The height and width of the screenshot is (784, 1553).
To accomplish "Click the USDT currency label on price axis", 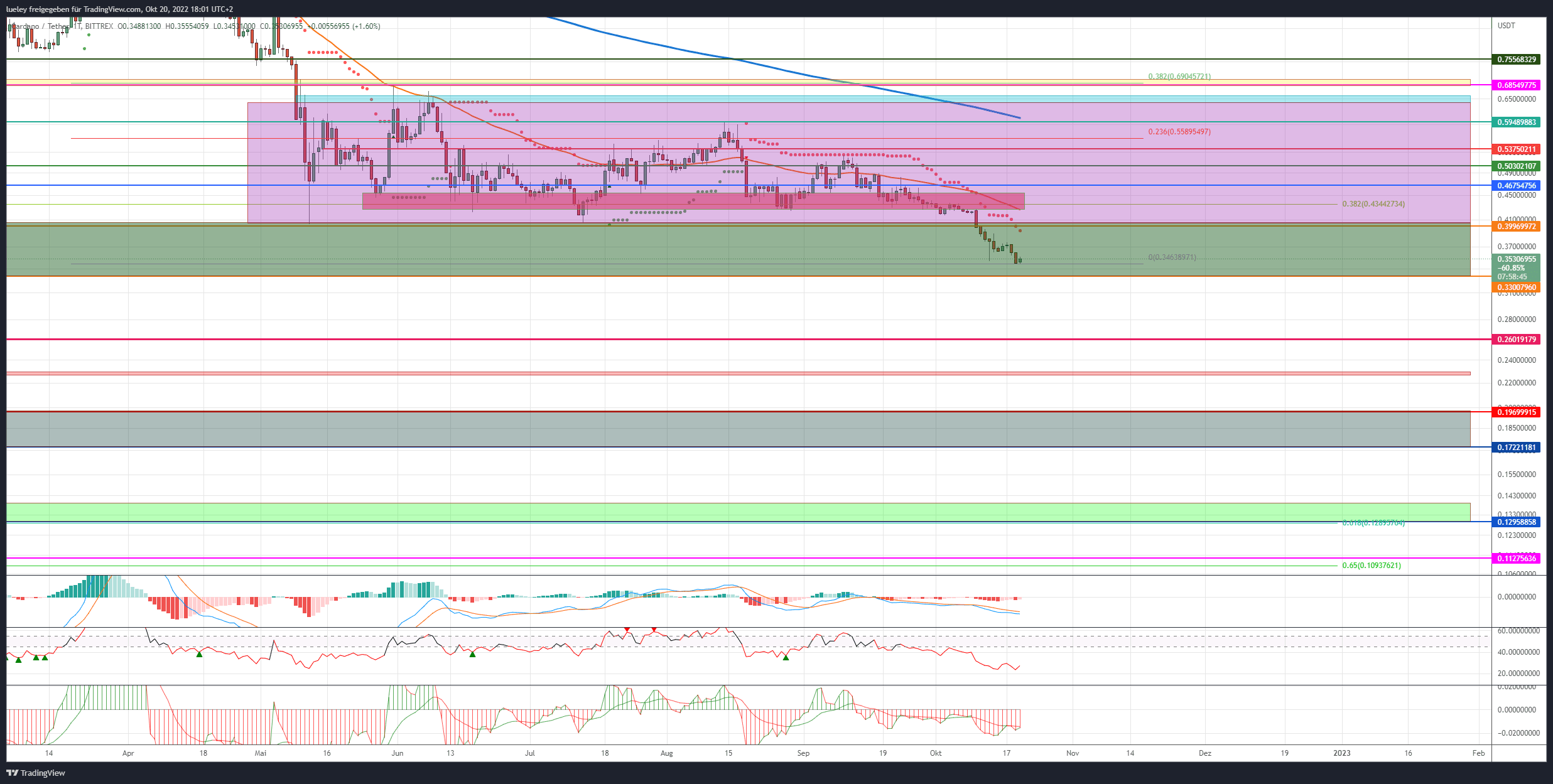I will coord(1506,26).
